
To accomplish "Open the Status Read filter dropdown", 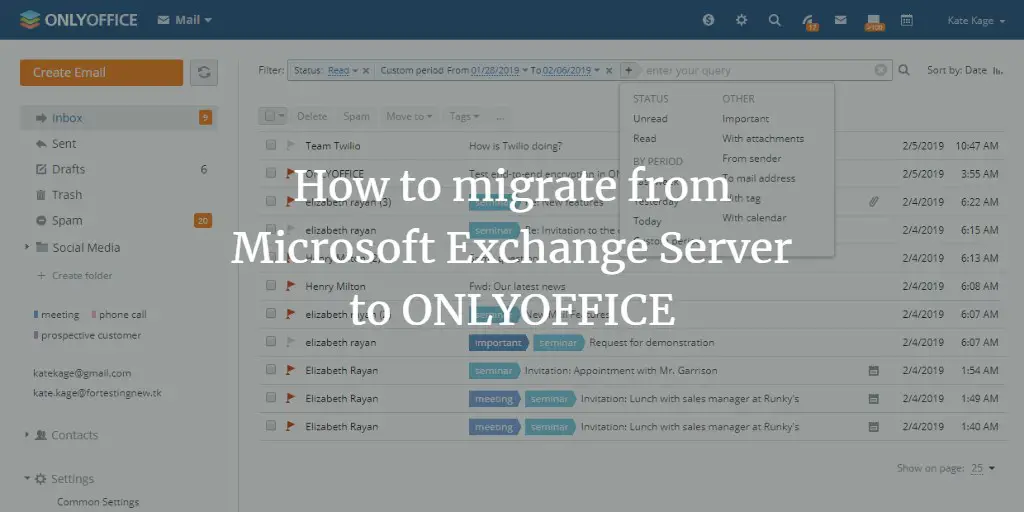I will click(x=343, y=71).
